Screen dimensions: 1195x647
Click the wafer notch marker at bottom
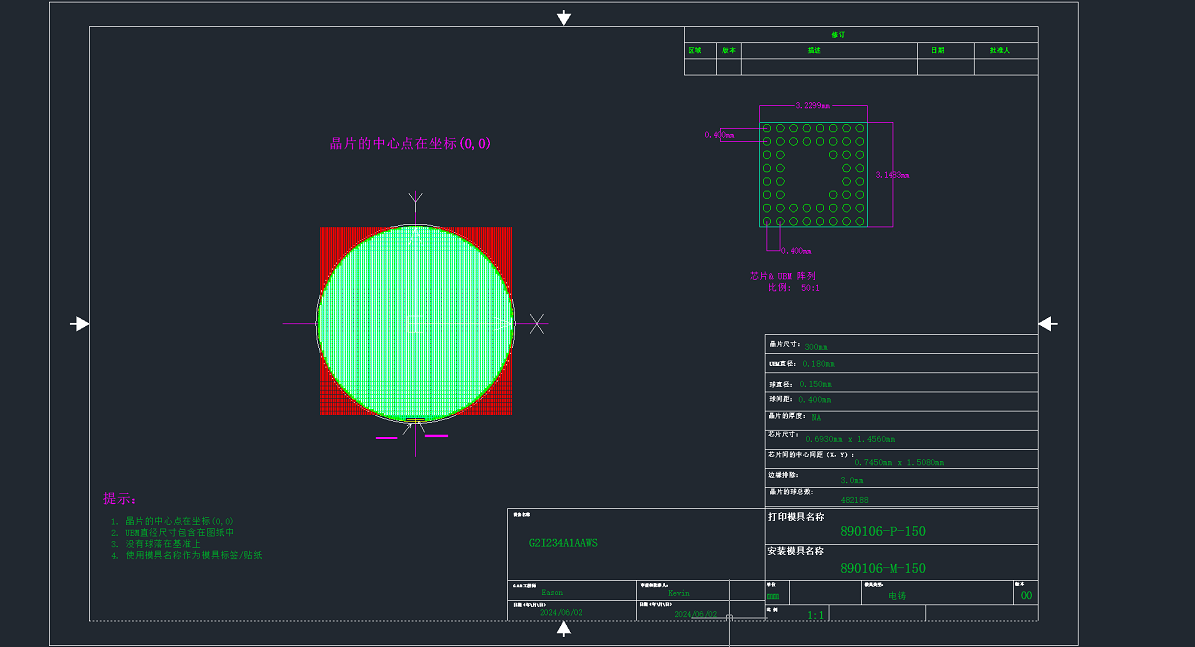pos(415,421)
